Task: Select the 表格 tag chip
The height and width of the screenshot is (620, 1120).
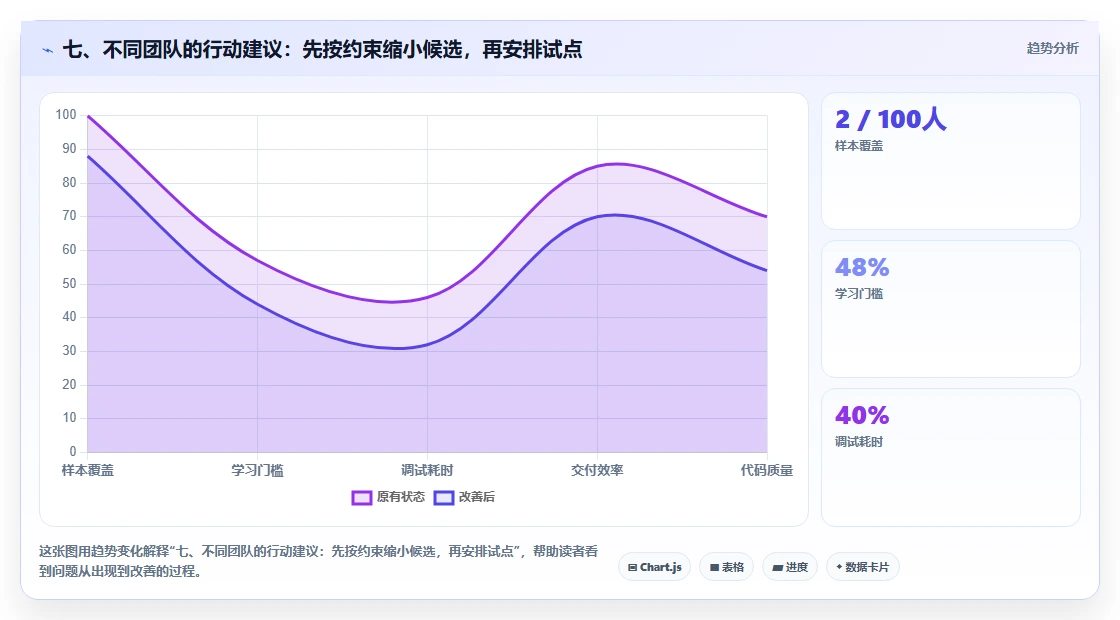Action: (x=726, y=567)
